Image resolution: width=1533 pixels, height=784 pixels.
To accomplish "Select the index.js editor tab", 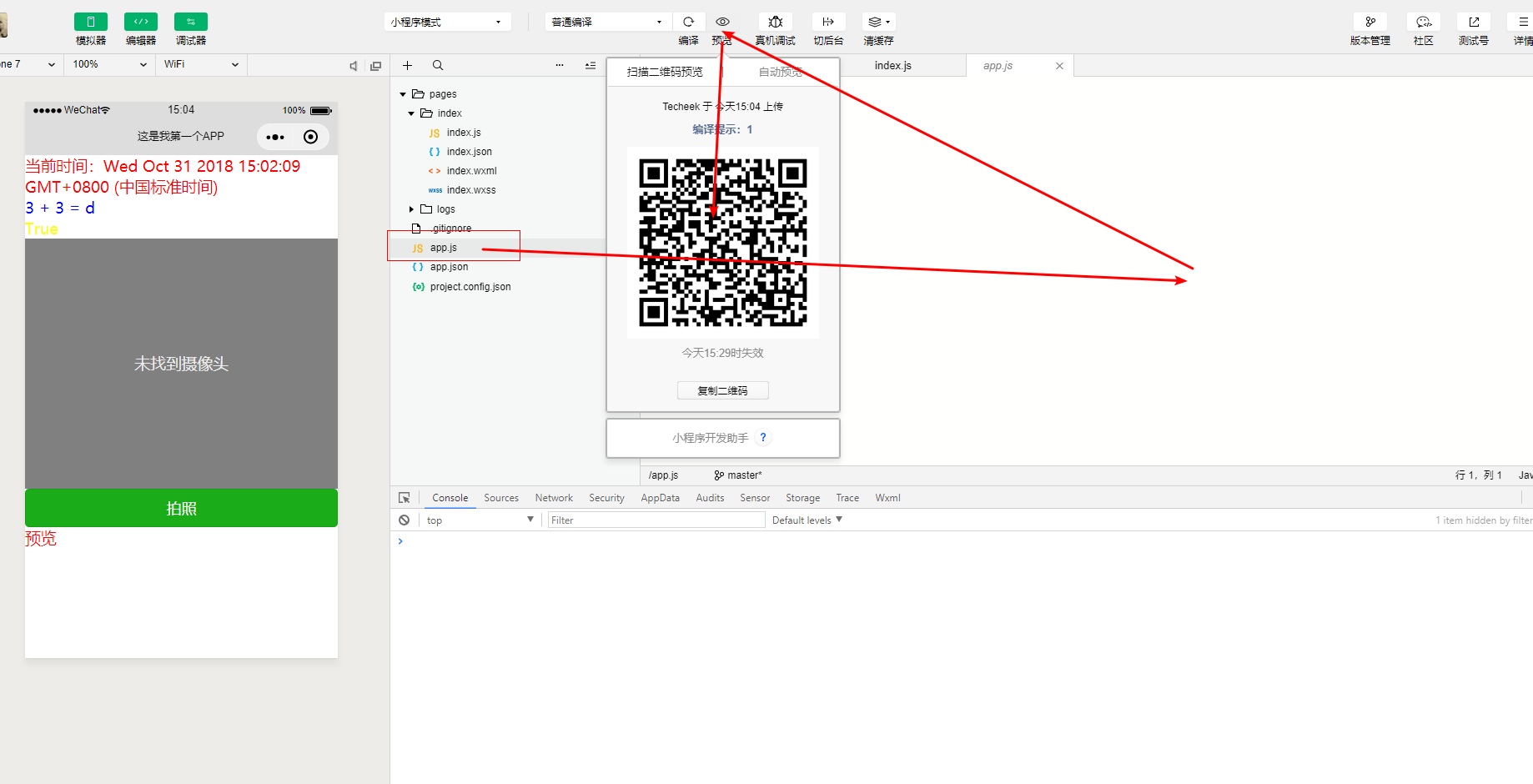I will [892, 66].
